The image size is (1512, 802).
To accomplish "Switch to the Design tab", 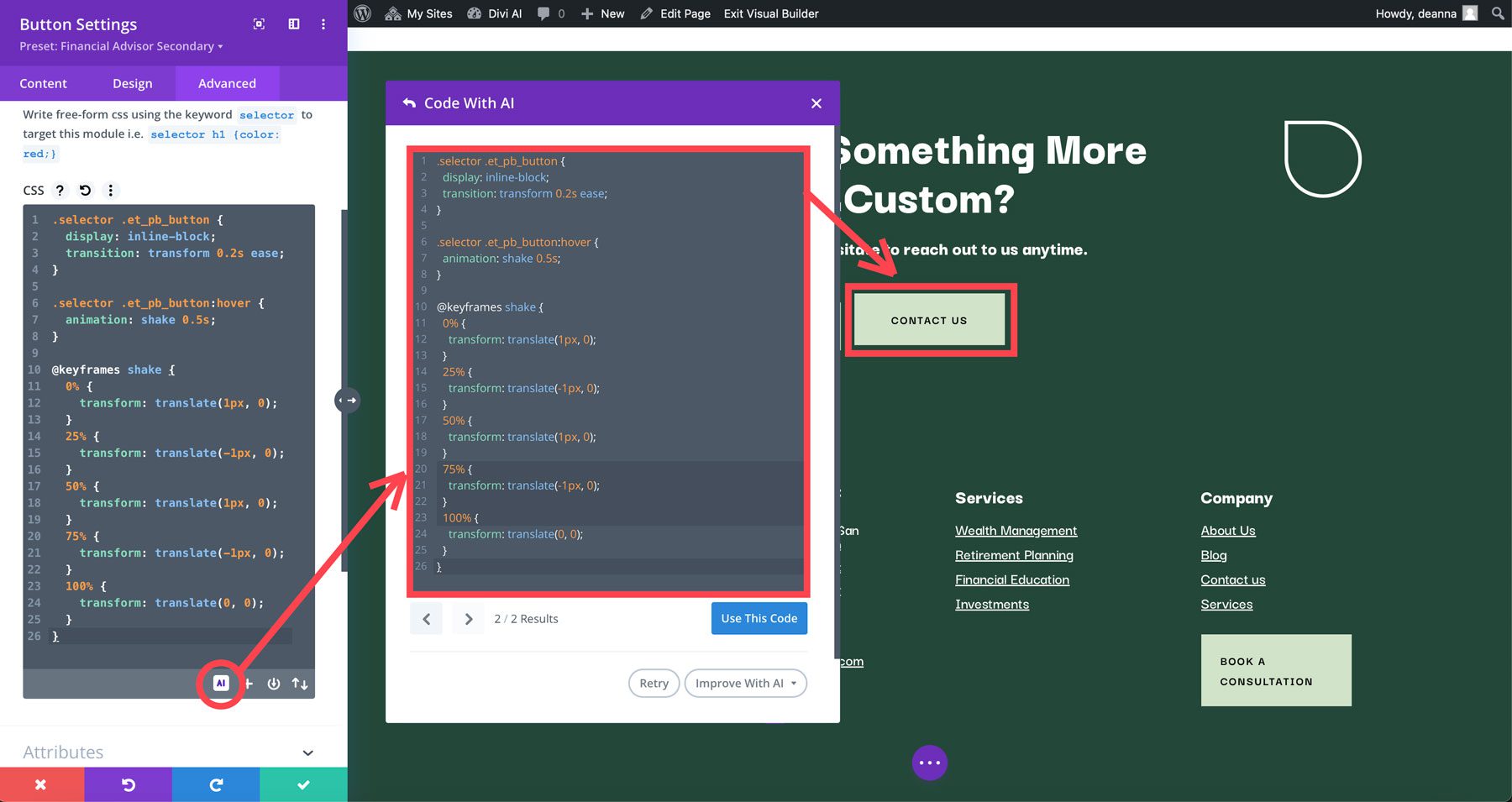I will click(x=133, y=83).
